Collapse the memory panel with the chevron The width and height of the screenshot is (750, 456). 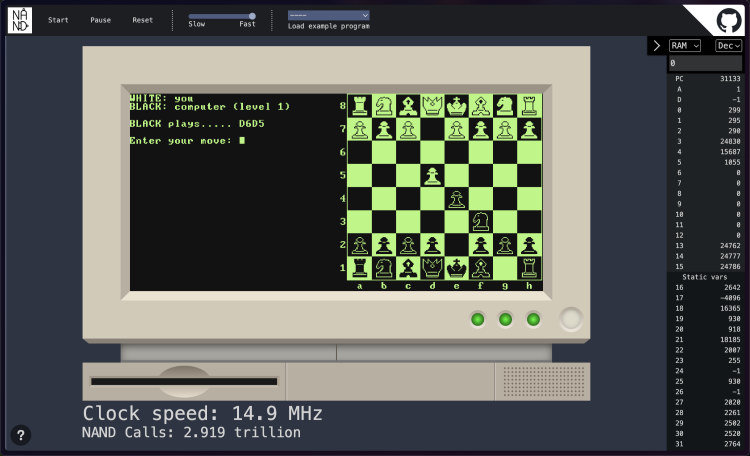pos(656,46)
